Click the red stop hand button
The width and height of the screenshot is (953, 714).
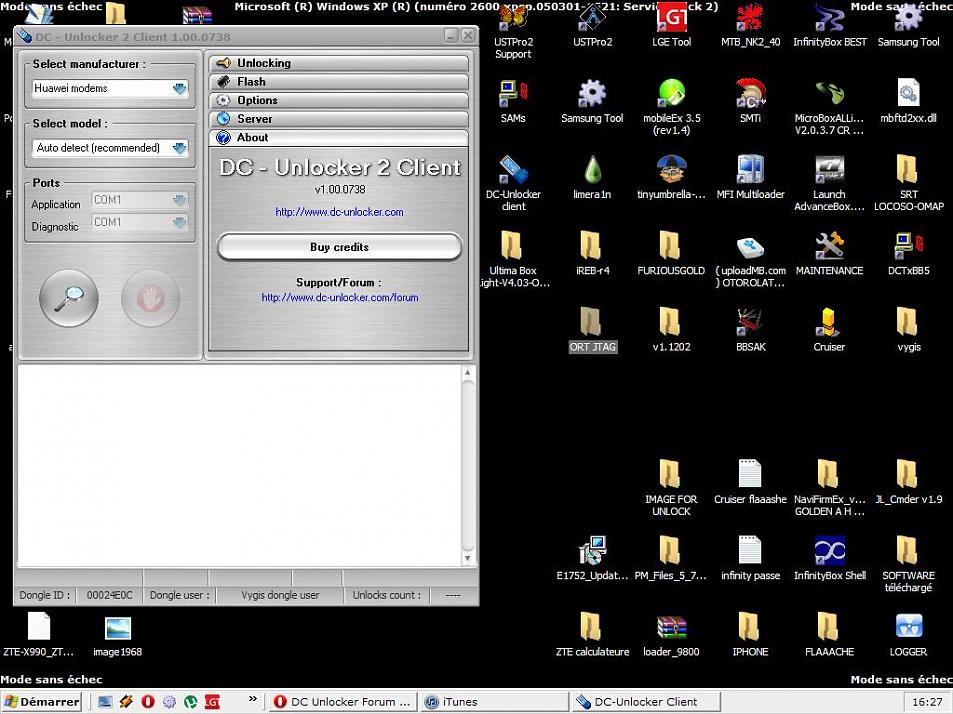click(150, 297)
